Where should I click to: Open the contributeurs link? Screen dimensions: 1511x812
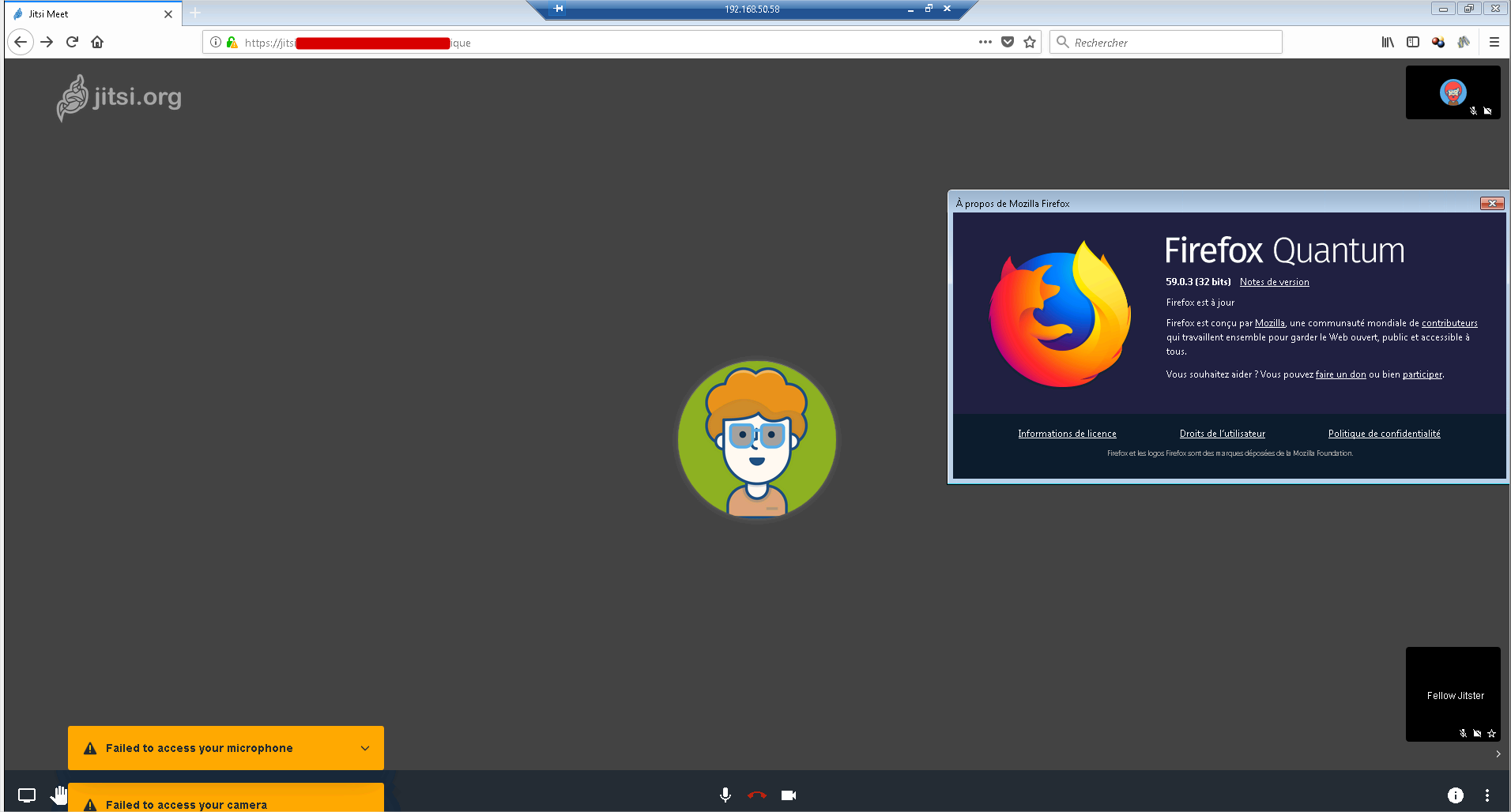click(1449, 323)
